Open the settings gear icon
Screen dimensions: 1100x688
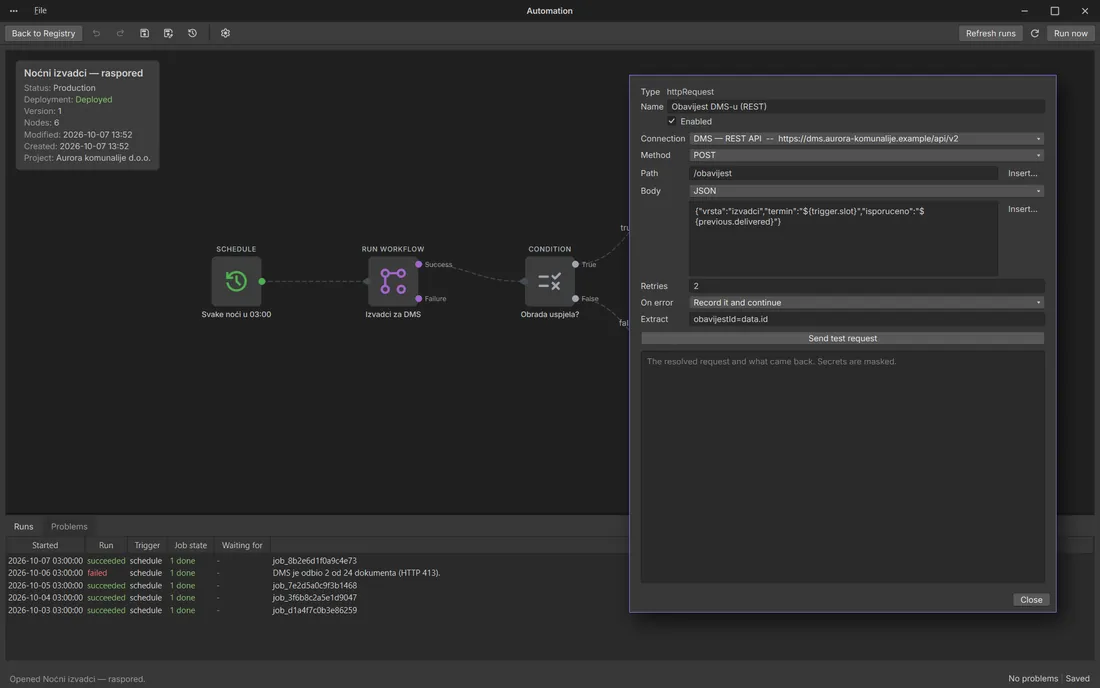click(225, 33)
